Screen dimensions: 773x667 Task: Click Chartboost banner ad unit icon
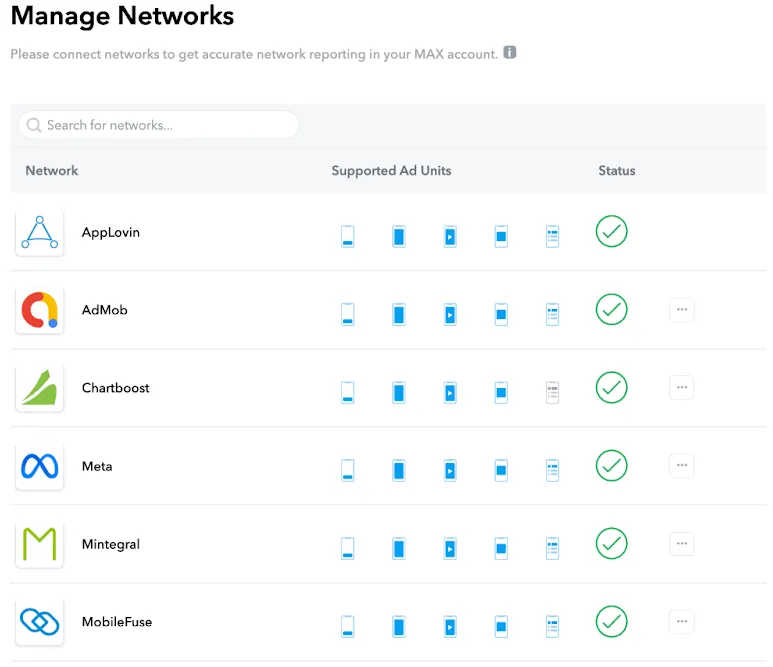[x=348, y=392]
